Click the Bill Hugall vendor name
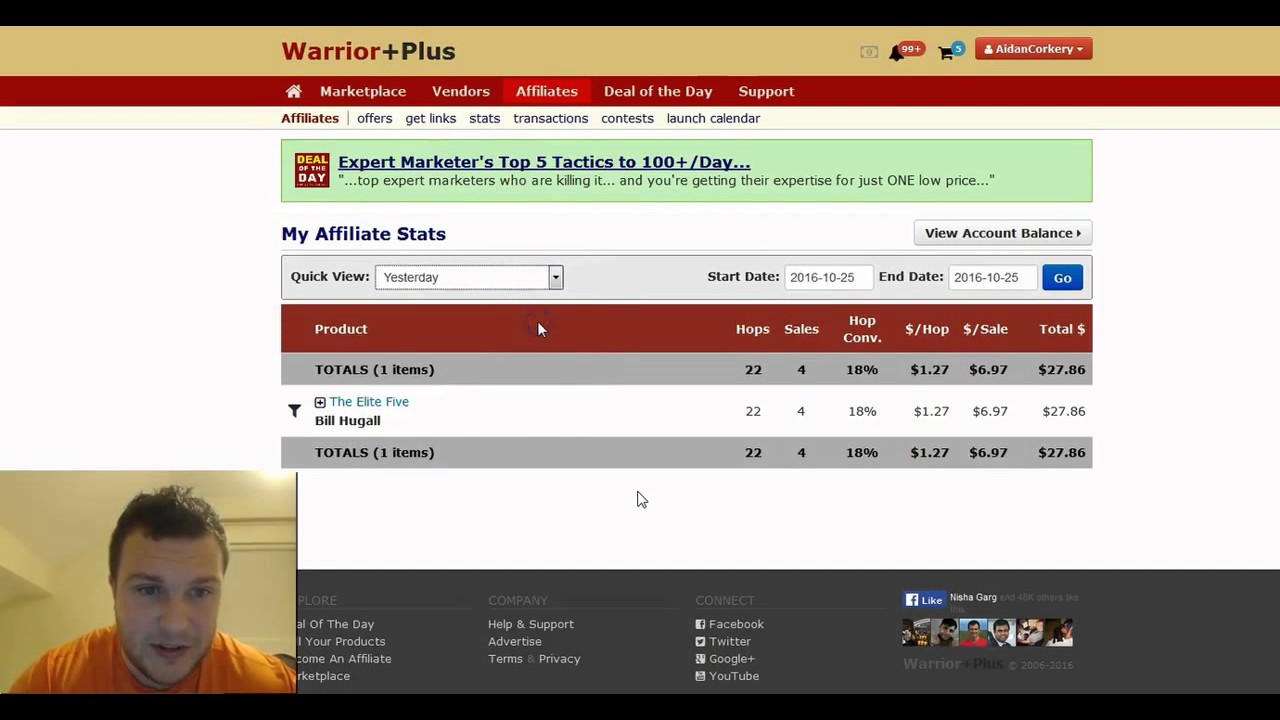 tap(347, 421)
